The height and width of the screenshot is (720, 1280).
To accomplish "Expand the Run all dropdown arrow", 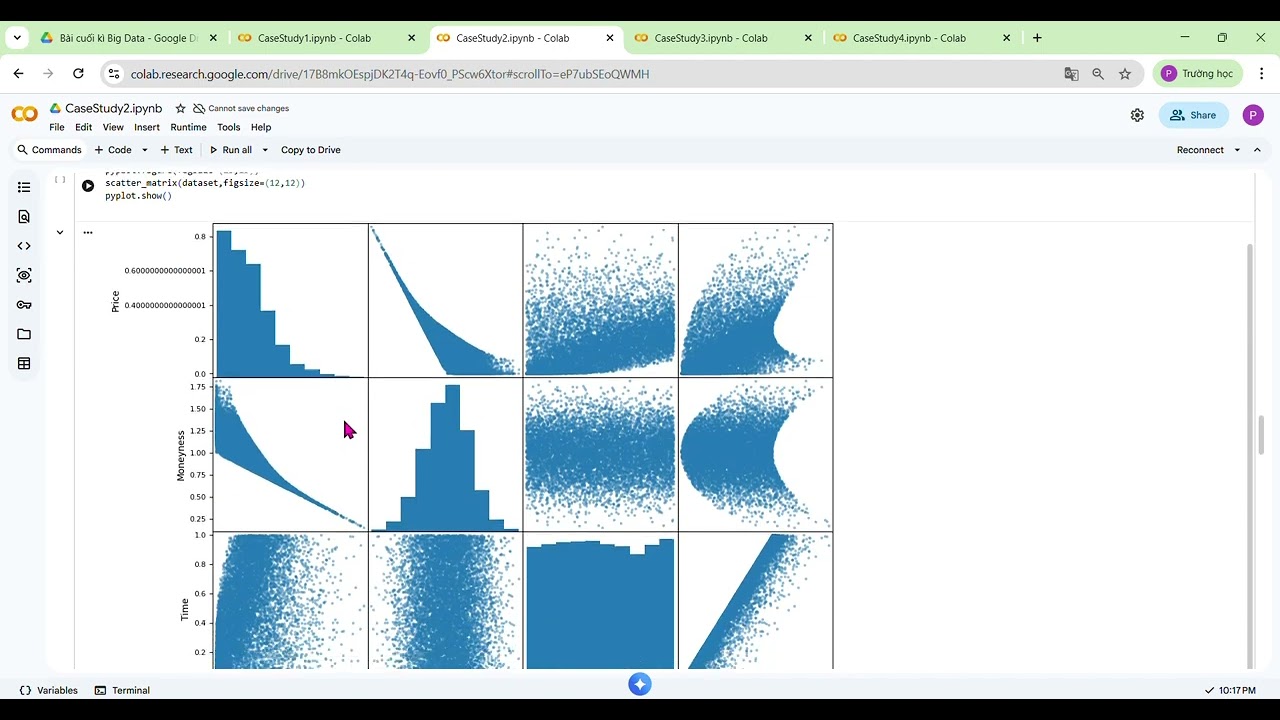I will (x=265, y=150).
